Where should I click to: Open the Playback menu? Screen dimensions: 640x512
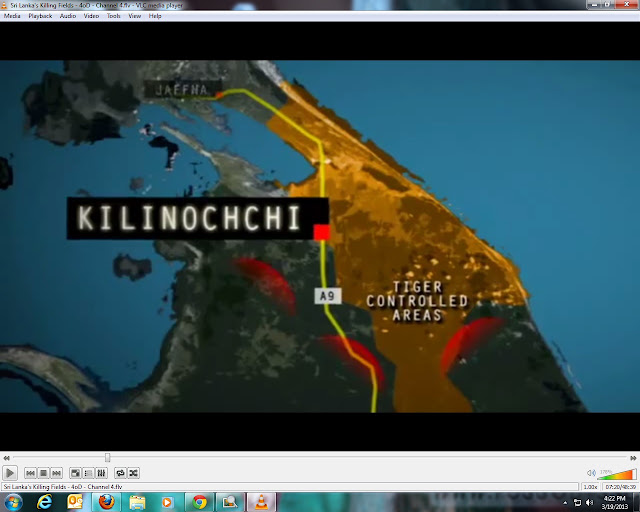click(40, 16)
